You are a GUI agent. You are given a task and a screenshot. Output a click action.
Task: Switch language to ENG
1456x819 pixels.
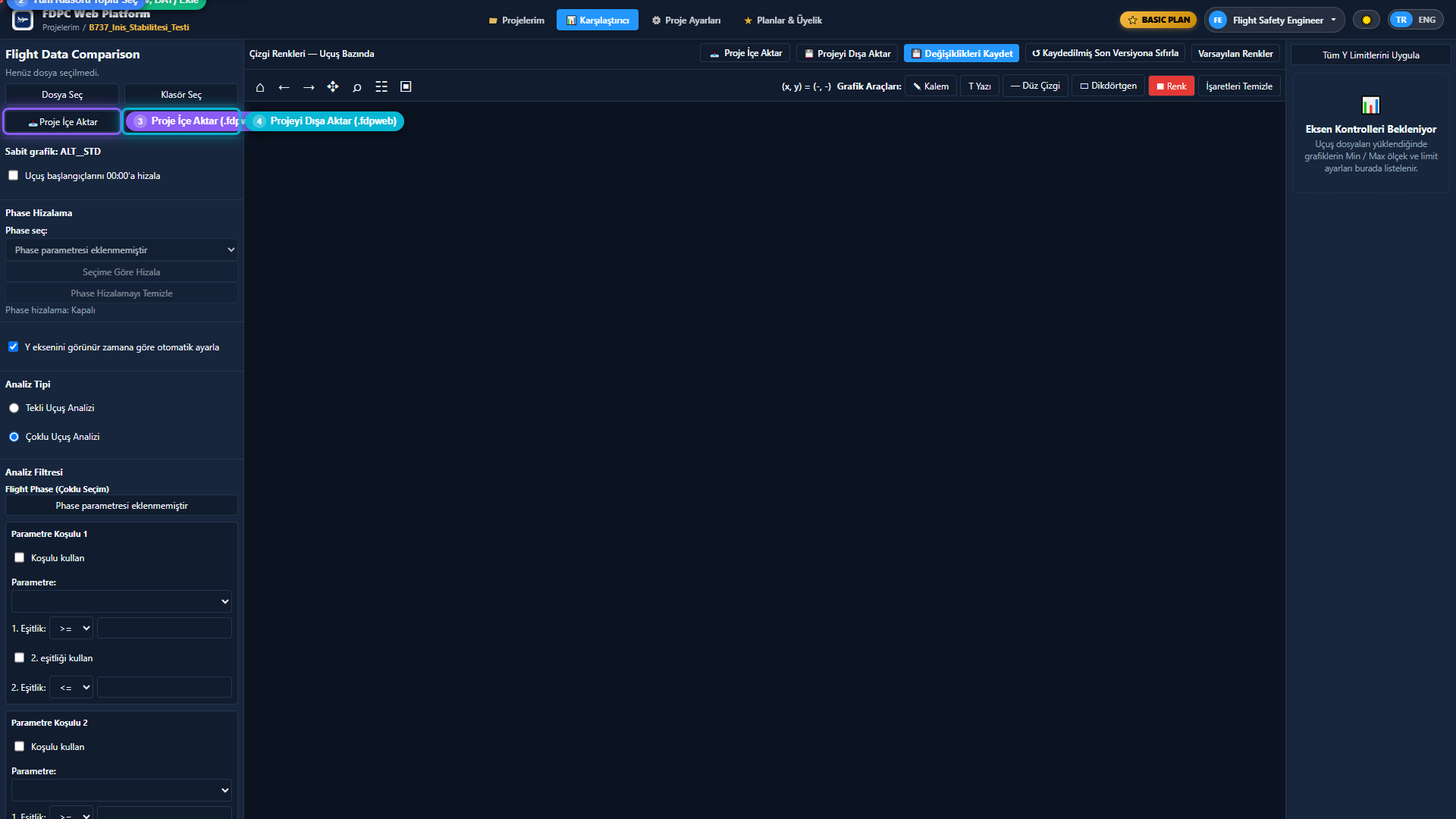coord(1427,20)
